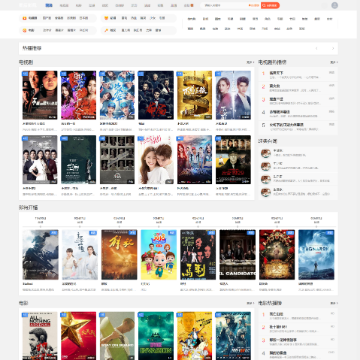Expand more beside the TV ranking list heading
This screenshot has width=360, height=360.
coord(334,62)
